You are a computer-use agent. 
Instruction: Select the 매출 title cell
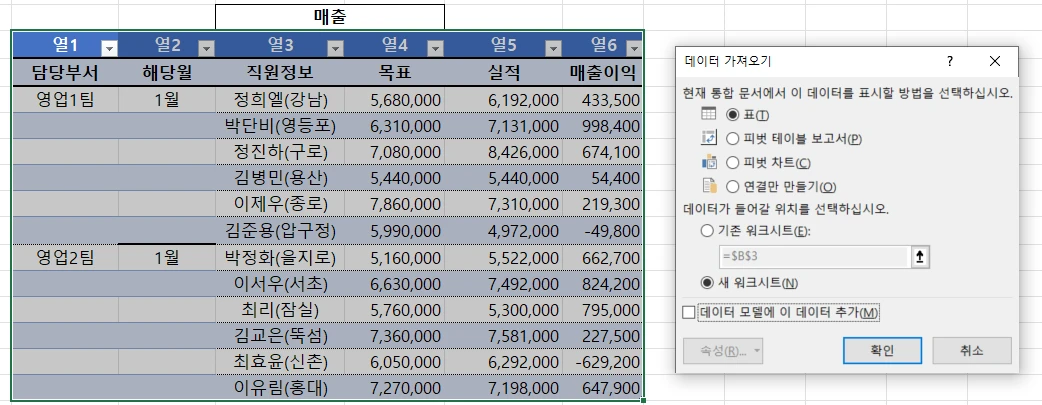(x=330, y=17)
